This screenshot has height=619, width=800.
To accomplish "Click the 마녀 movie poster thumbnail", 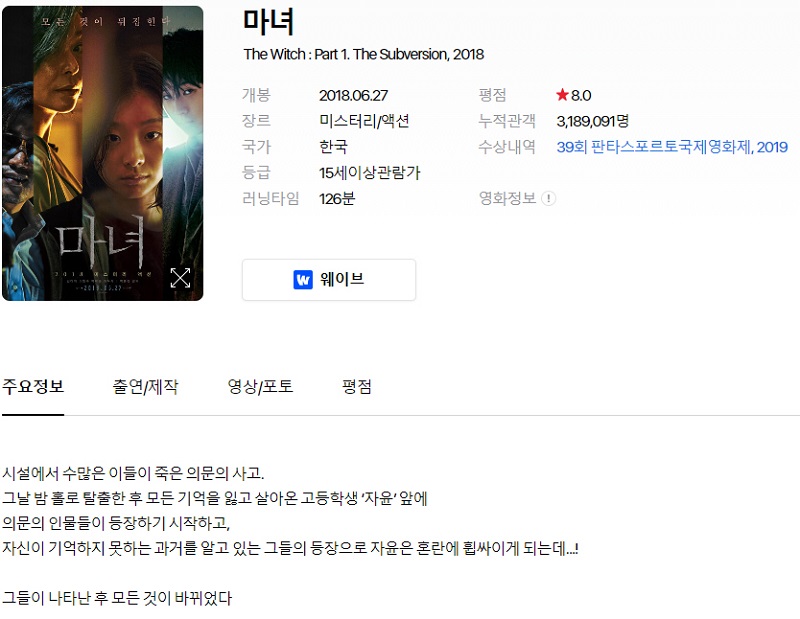I will click(103, 153).
